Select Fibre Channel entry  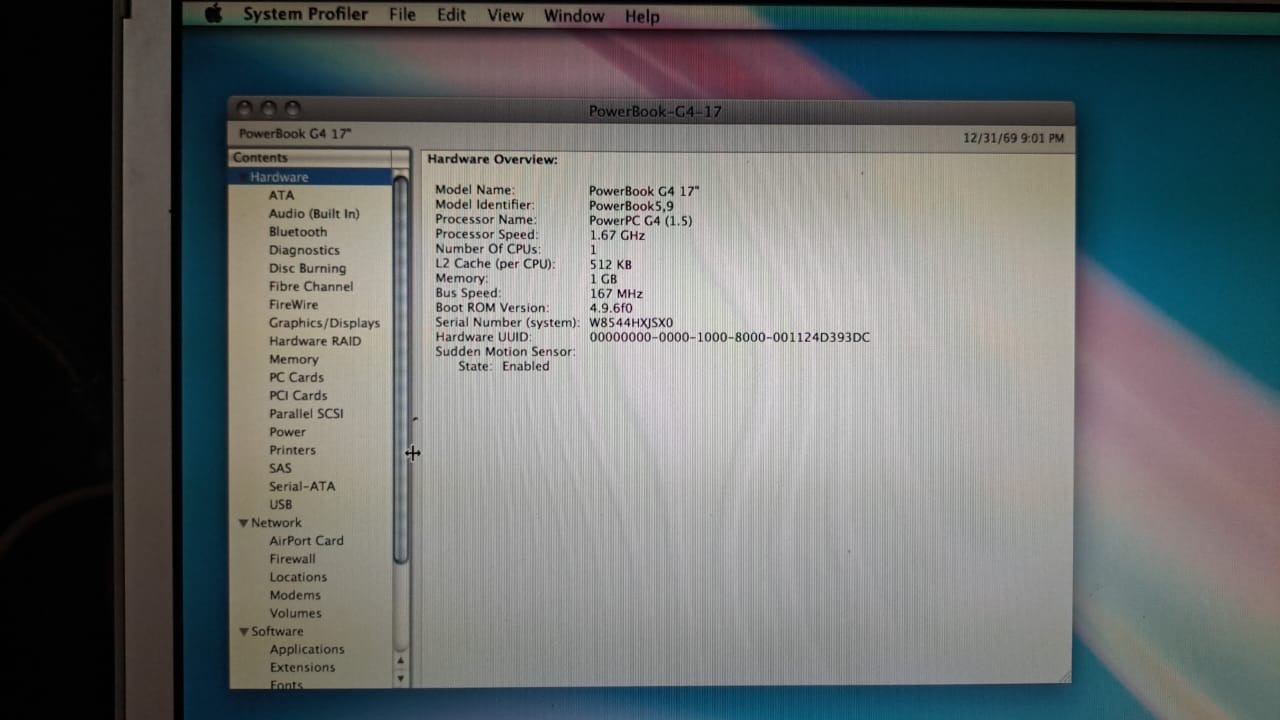coord(311,286)
